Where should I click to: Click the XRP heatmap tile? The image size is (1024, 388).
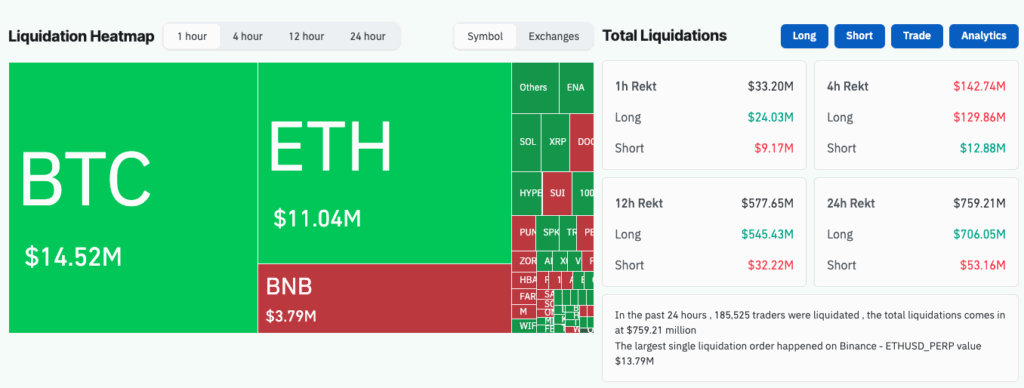[x=556, y=142]
